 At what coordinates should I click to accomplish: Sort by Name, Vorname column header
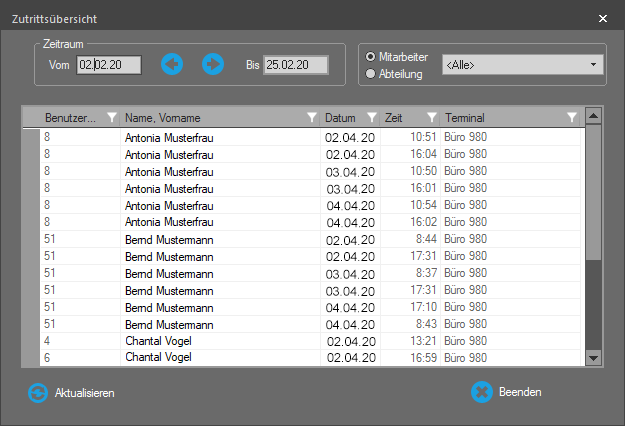pyautogui.click(x=210, y=118)
